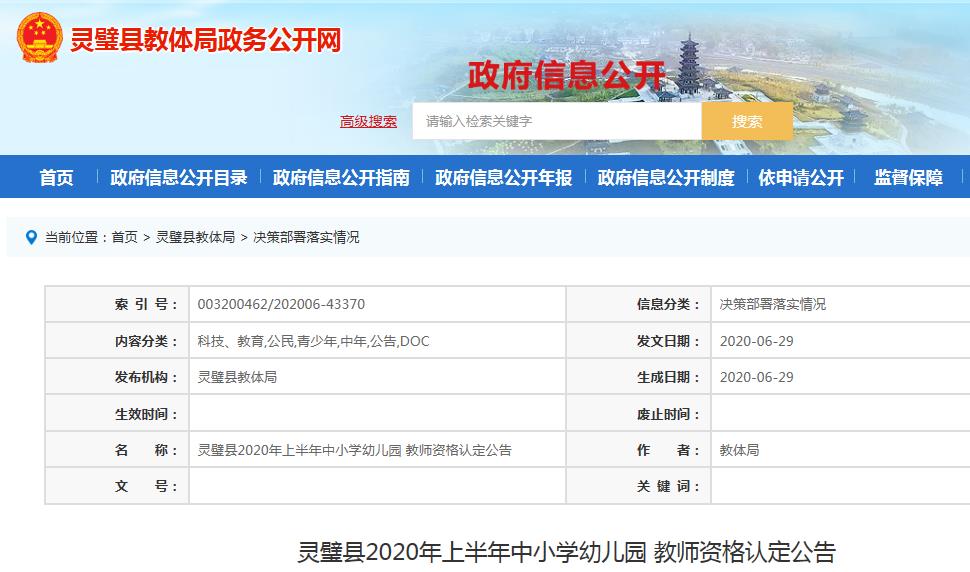Viewport: 970px width, 572px height.
Task: Click the 政府信息公开 banner heading
Action: (566, 75)
